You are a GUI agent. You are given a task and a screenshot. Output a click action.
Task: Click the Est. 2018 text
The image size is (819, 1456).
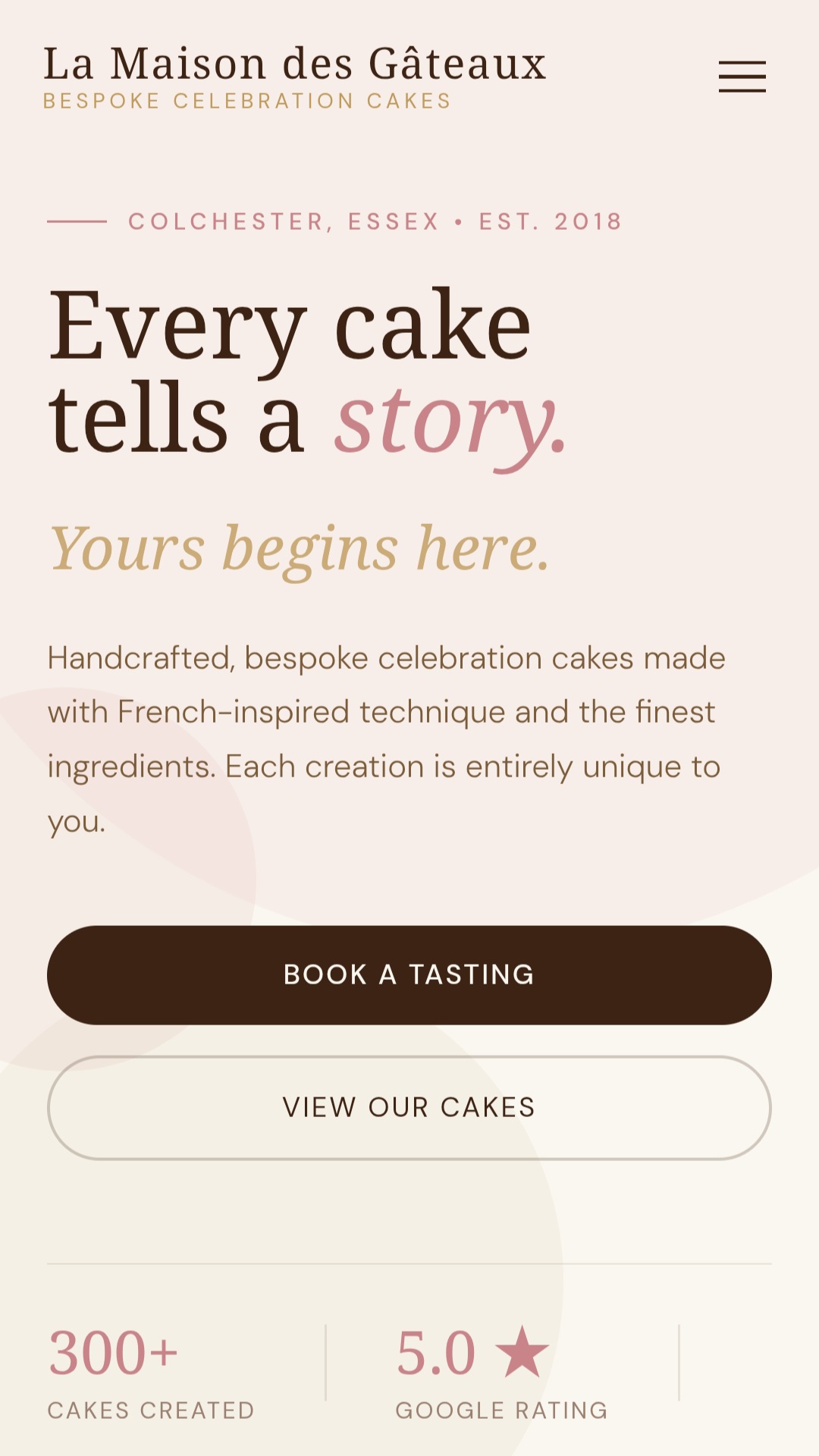tap(551, 221)
